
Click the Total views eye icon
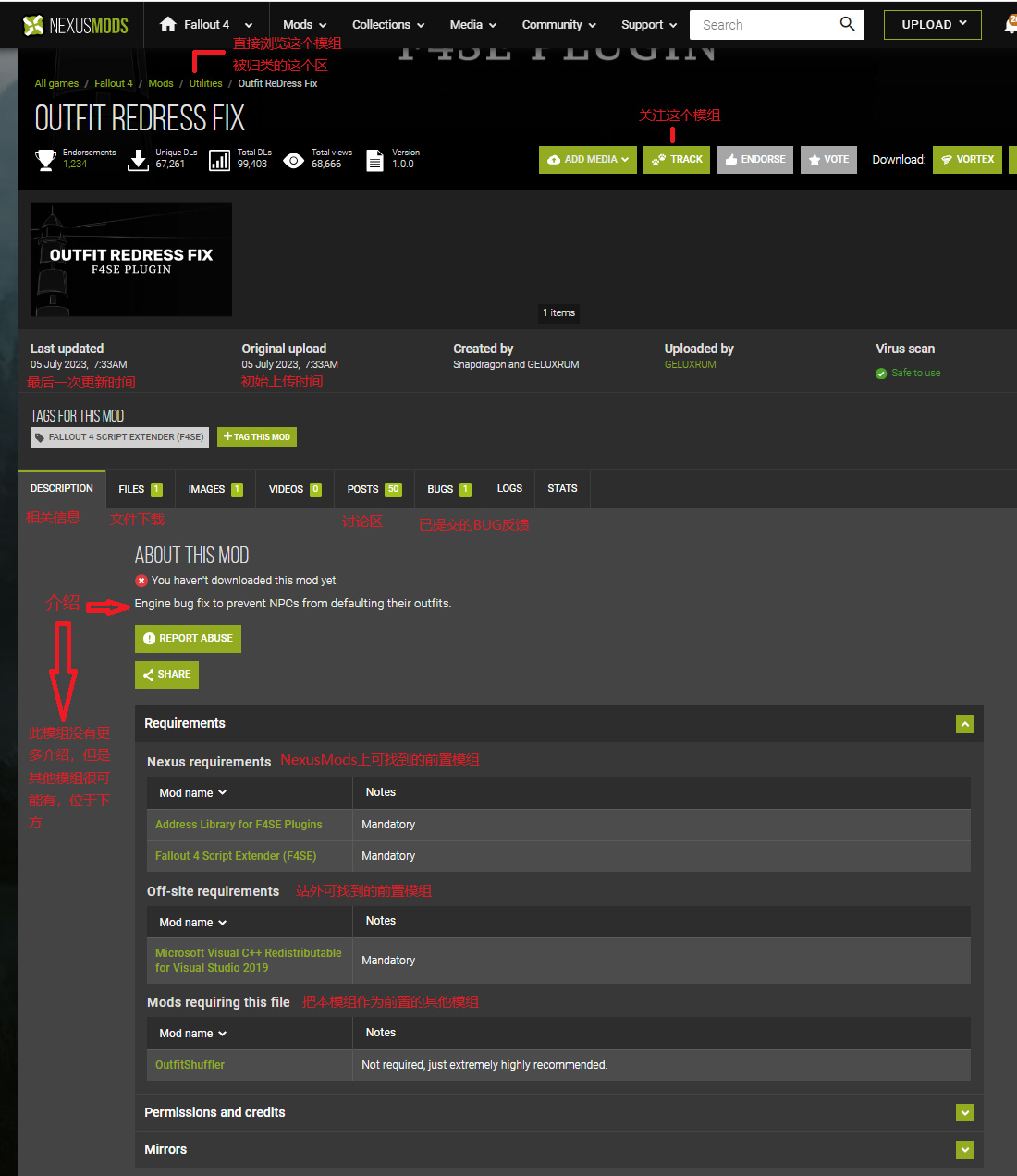(x=293, y=161)
